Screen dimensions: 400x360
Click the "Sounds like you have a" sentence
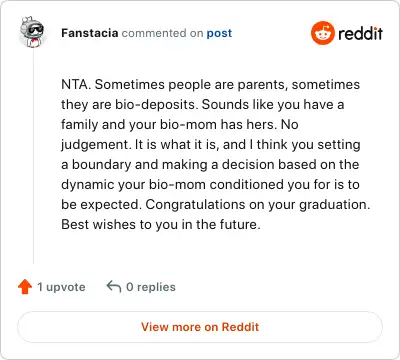click(273, 105)
